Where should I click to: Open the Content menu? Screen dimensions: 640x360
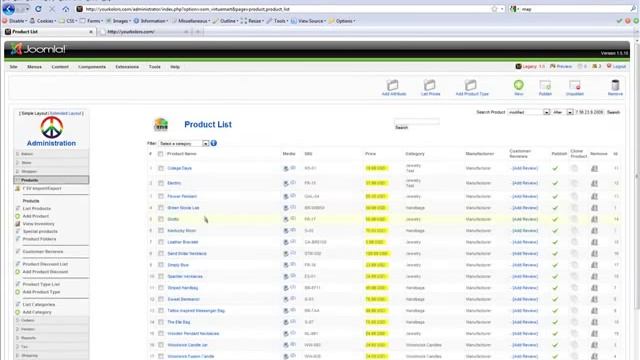click(60, 67)
